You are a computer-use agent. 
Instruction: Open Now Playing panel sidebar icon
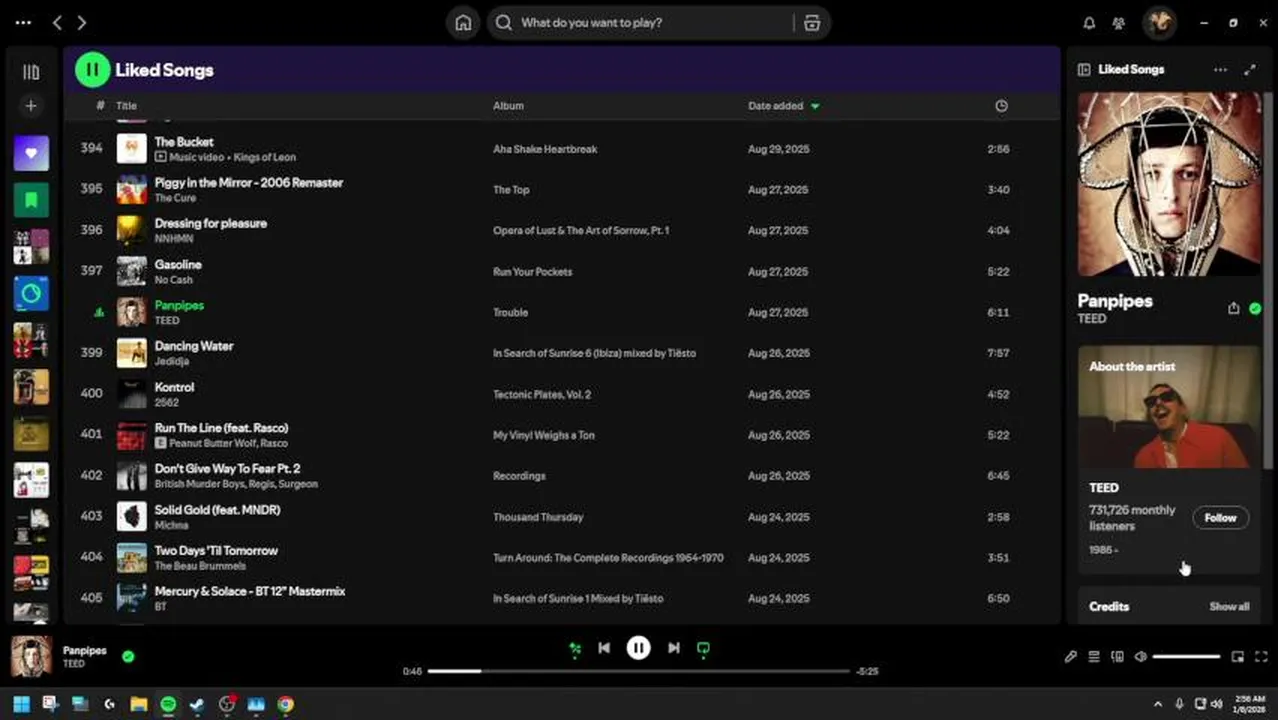(1083, 70)
